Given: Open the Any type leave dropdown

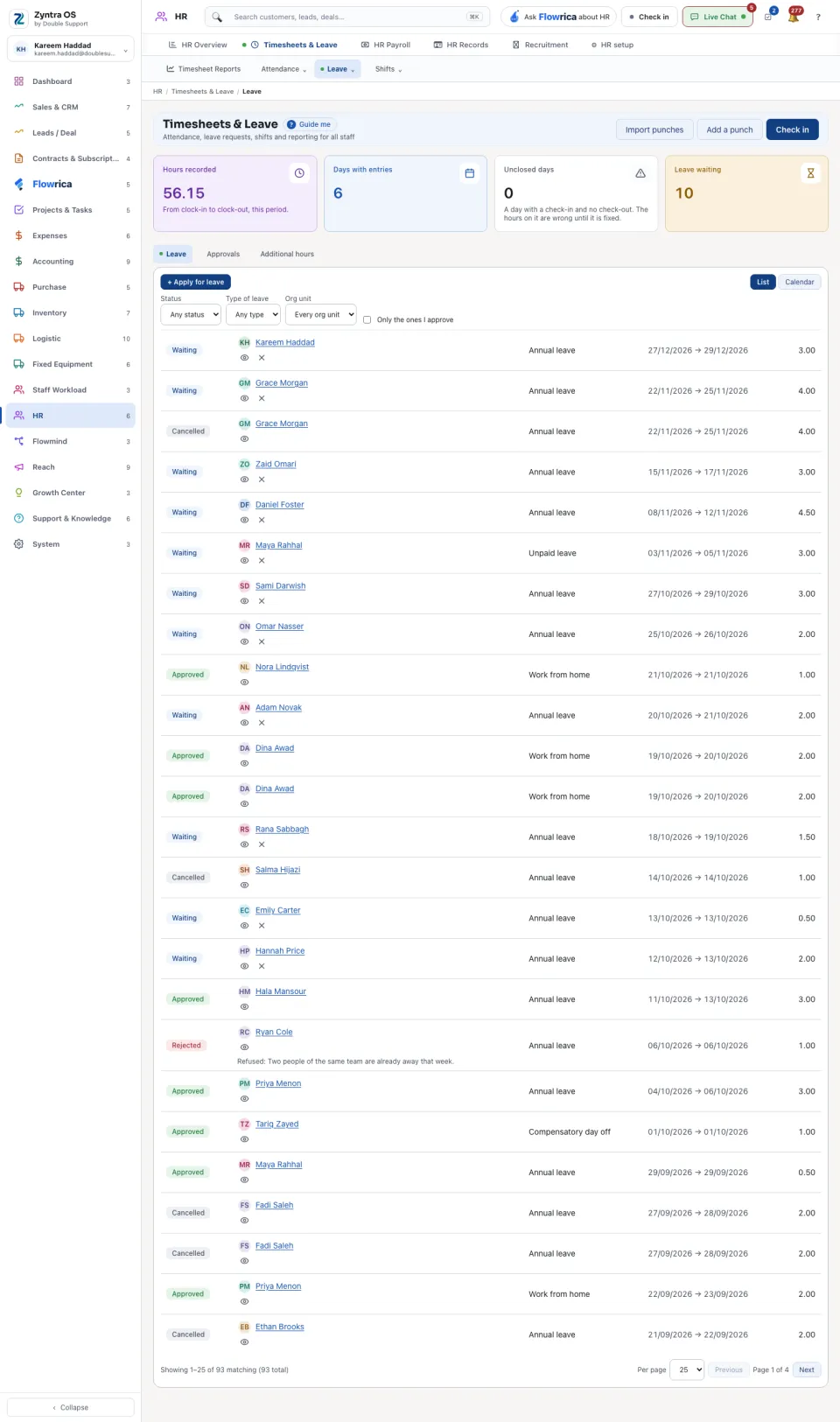Looking at the screenshot, I should tap(253, 314).
